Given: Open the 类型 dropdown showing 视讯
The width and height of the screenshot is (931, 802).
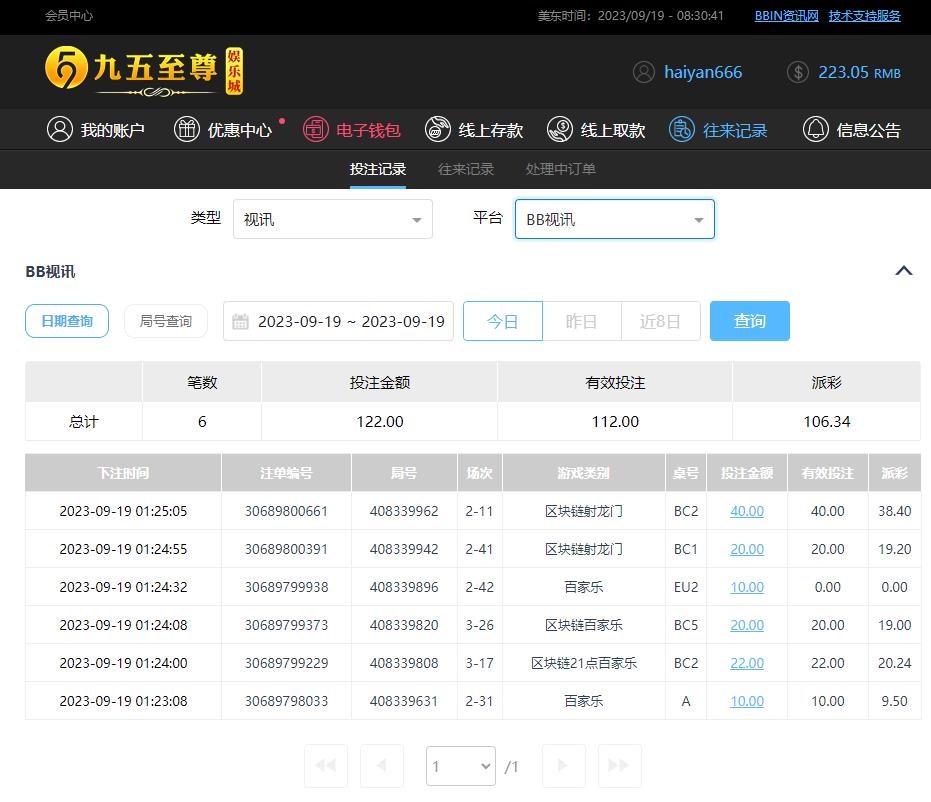Looking at the screenshot, I should tap(333, 219).
